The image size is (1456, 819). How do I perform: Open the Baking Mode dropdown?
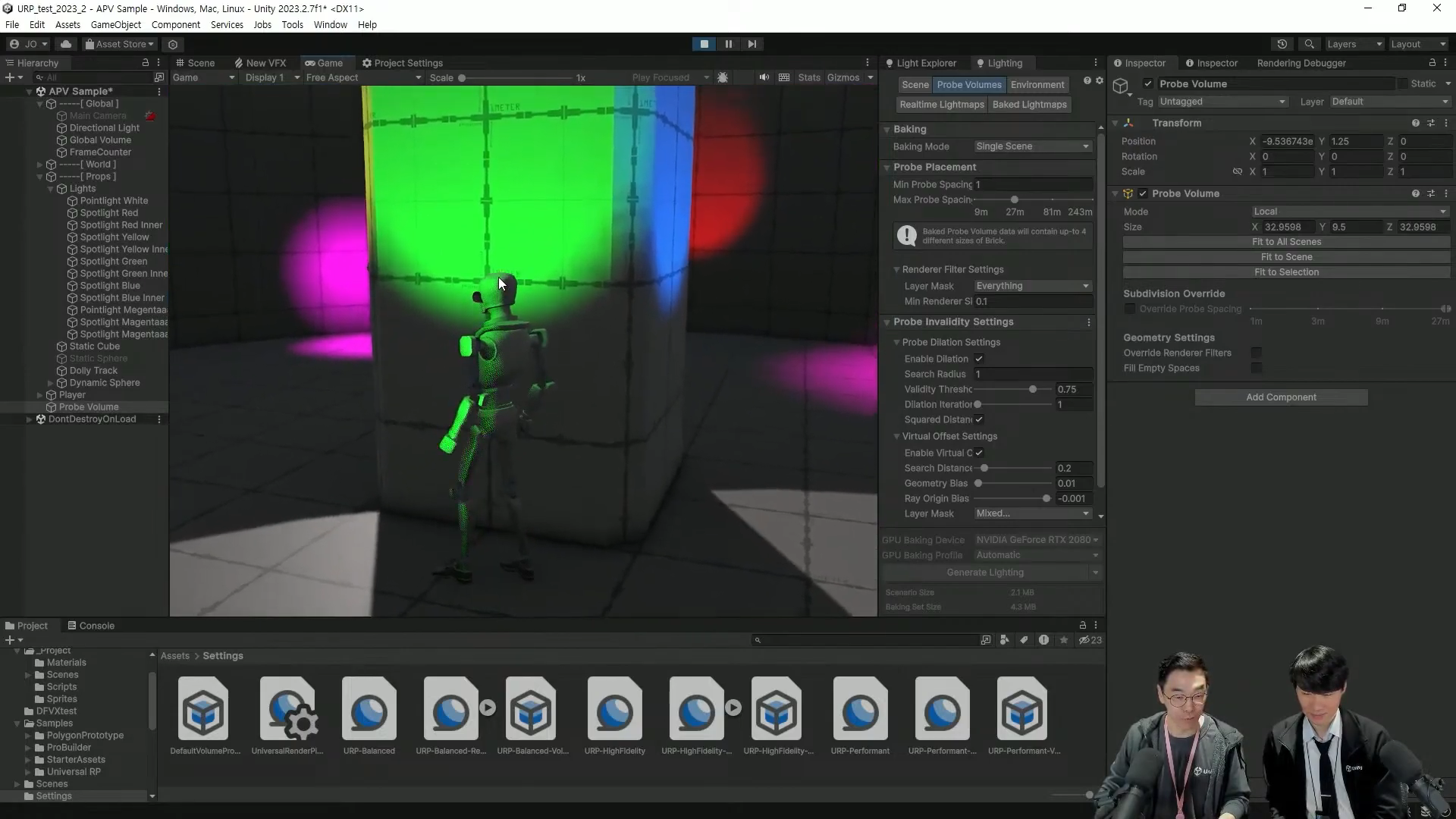1032,146
